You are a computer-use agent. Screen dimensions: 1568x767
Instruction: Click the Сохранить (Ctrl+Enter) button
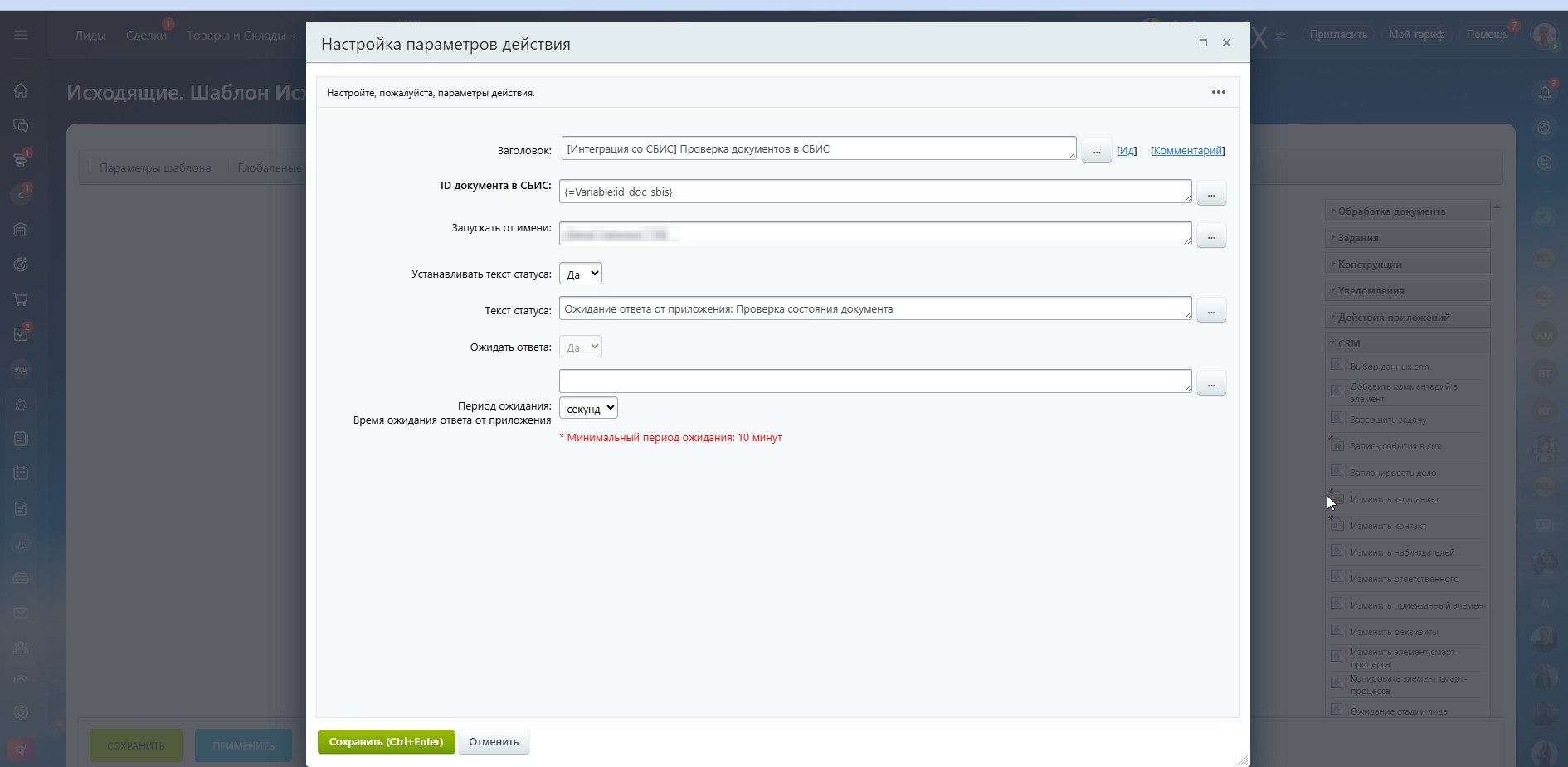[386, 742]
